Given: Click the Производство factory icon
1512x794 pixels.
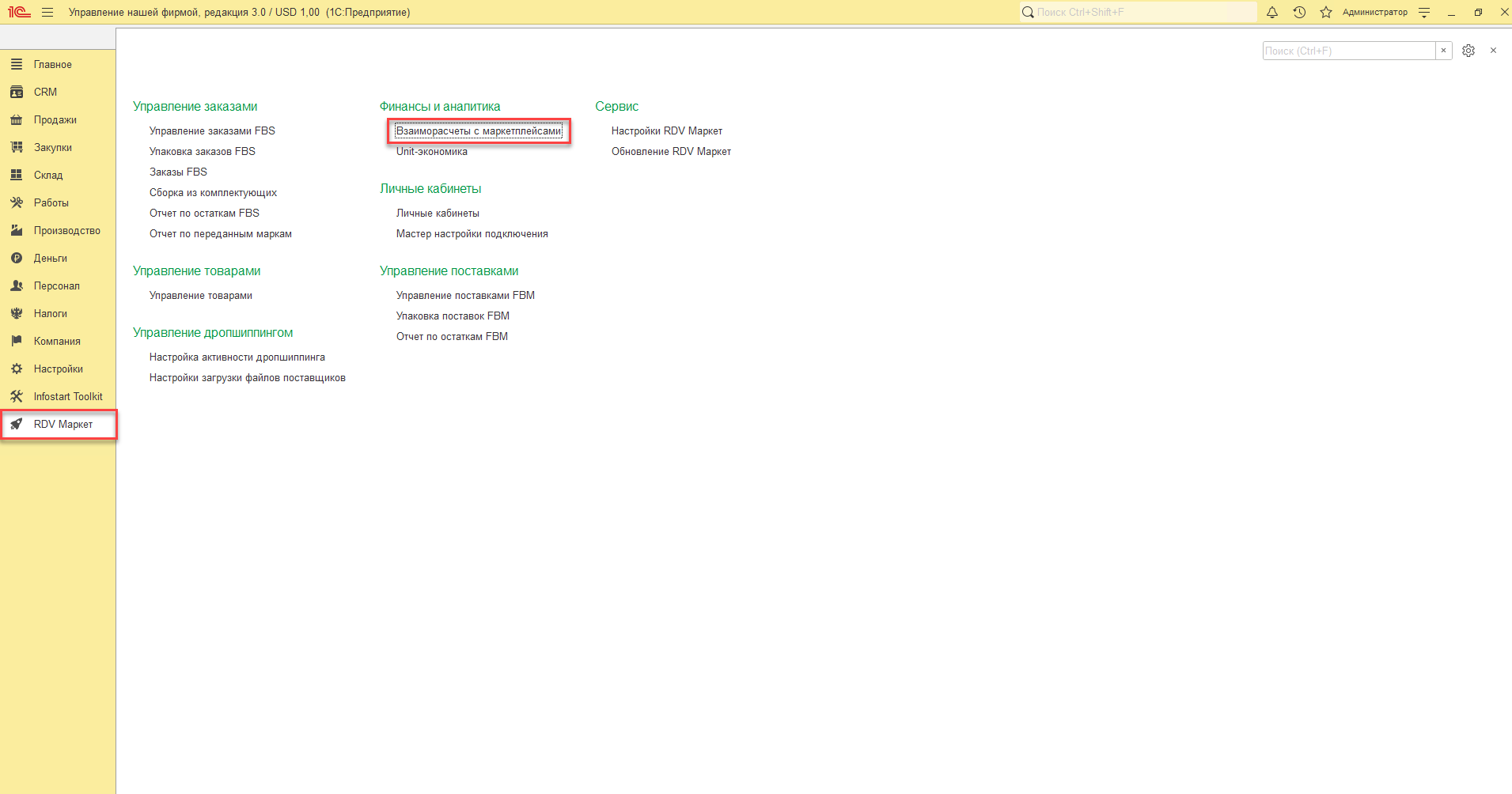Looking at the screenshot, I should (17, 230).
